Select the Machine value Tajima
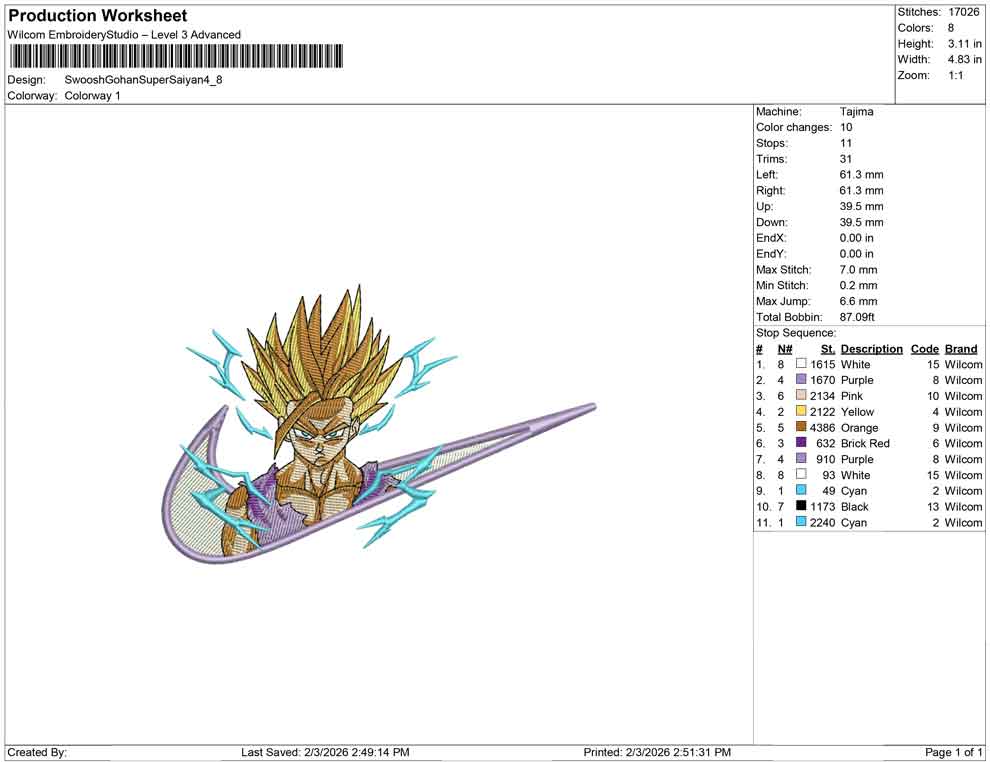The image size is (990, 762). pos(857,112)
